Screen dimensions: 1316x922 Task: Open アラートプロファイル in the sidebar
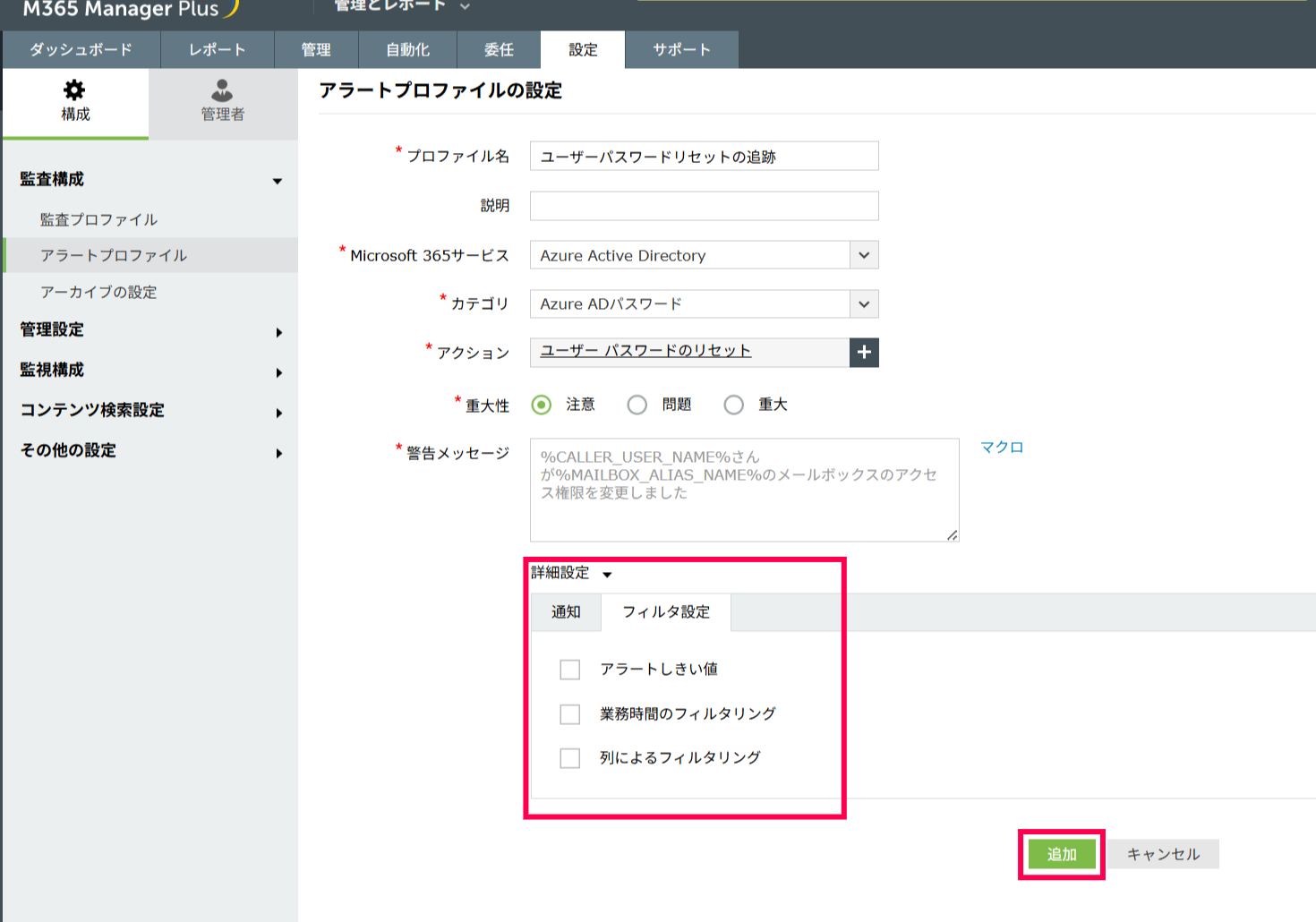point(114,256)
